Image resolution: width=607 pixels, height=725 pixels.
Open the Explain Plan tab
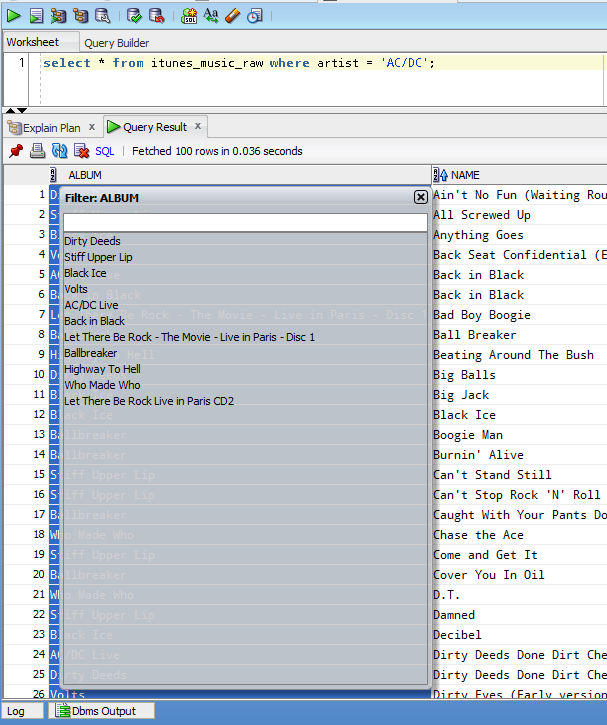[x=51, y=128]
